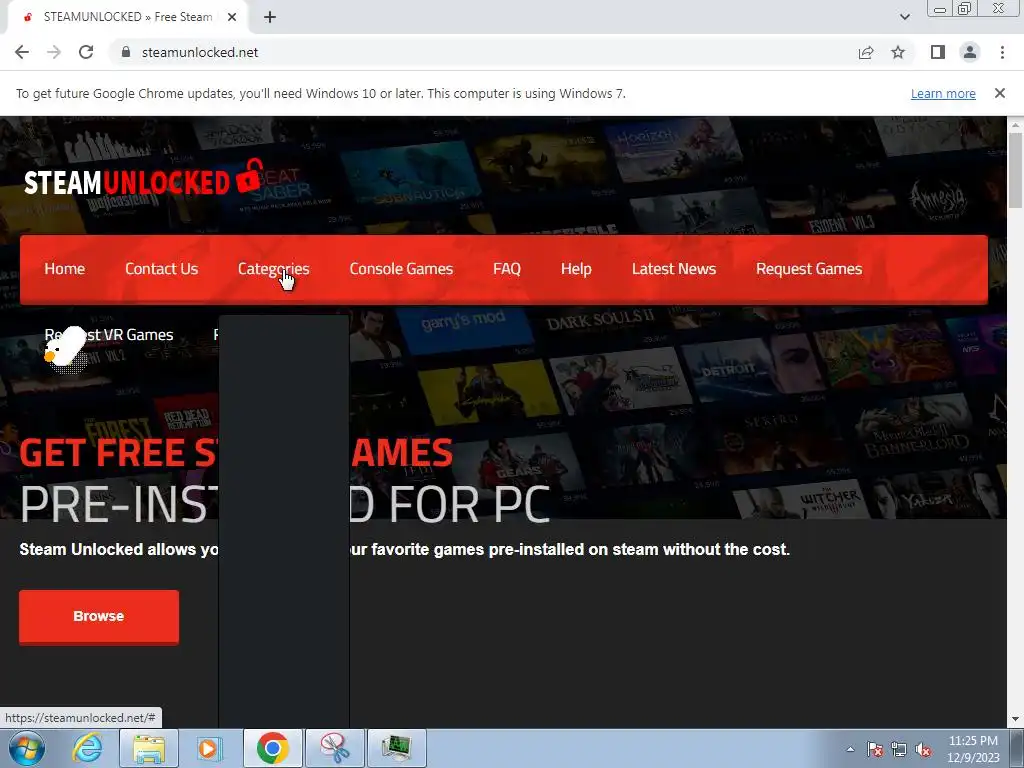Open the monitor app taskbar icon
1024x768 pixels.
396,748
